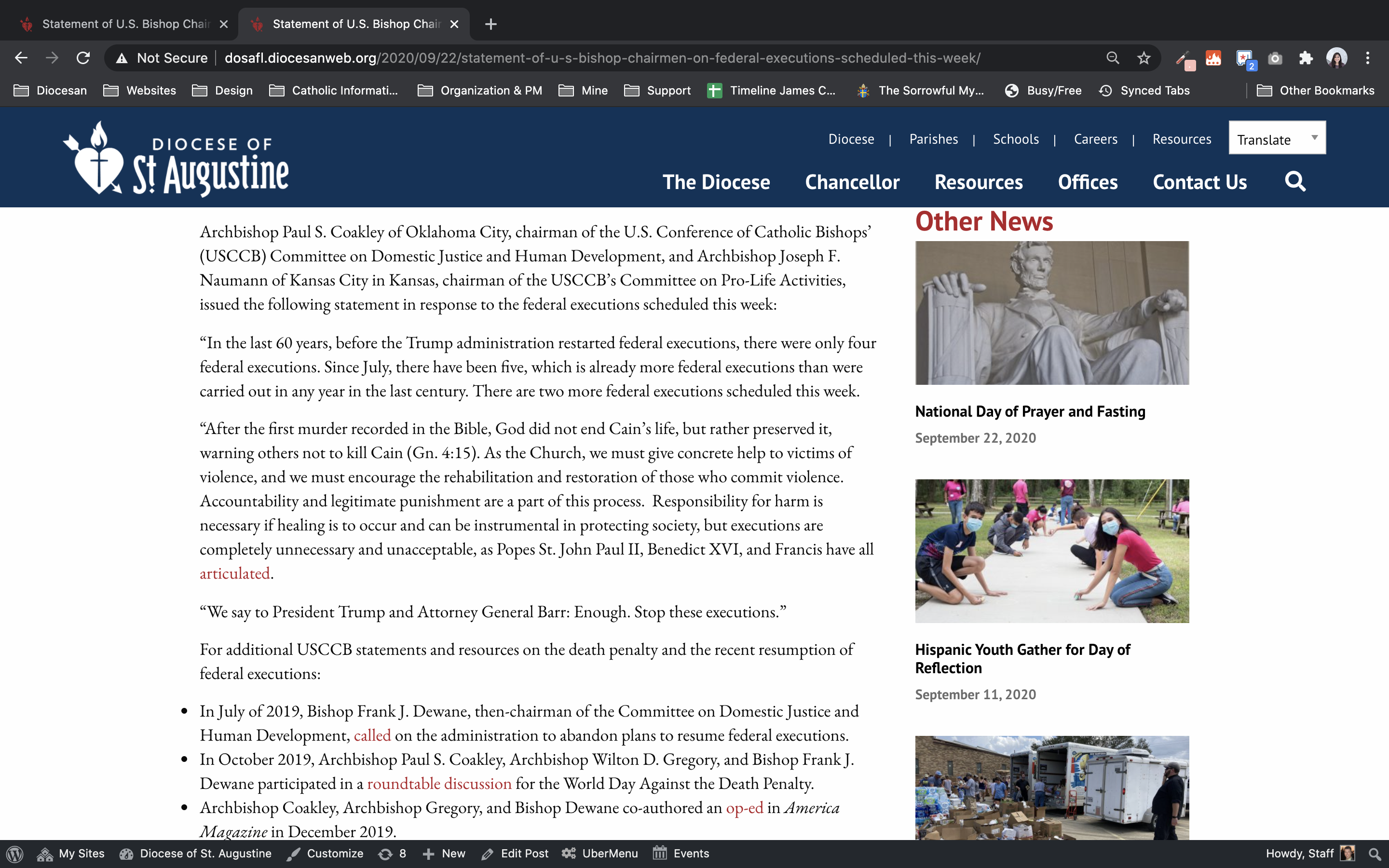
Task: Click the site search magnifier icon
Action: click(1295, 182)
